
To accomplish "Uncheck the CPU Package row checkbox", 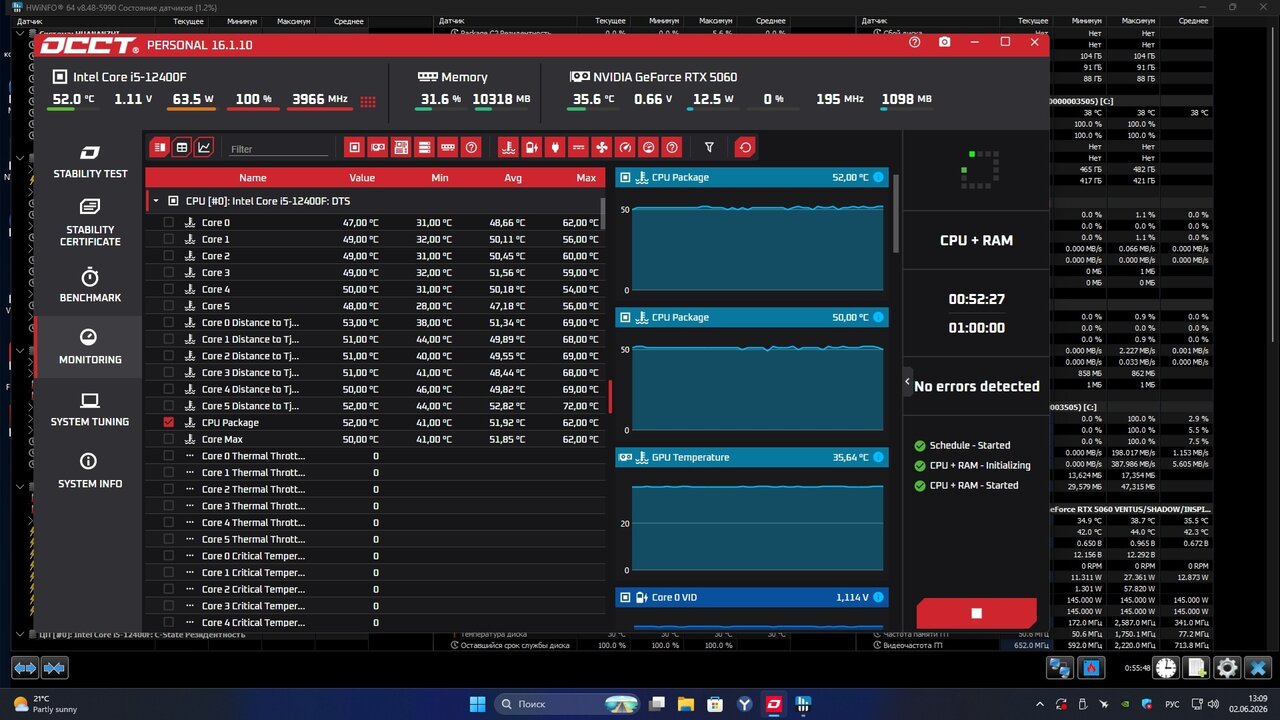I will pyautogui.click(x=168, y=422).
